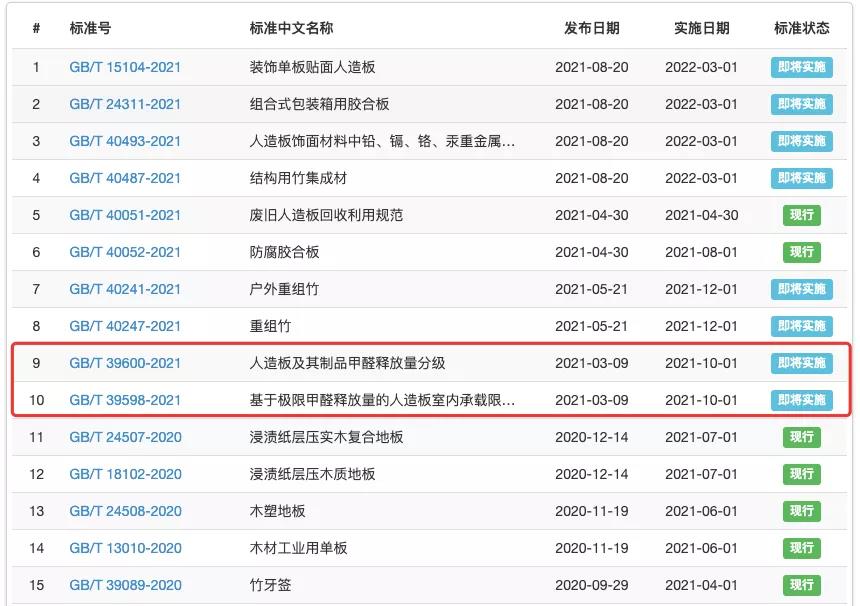Click the 发布日期 column header
The height and width of the screenshot is (606, 860).
click(591, 28)
